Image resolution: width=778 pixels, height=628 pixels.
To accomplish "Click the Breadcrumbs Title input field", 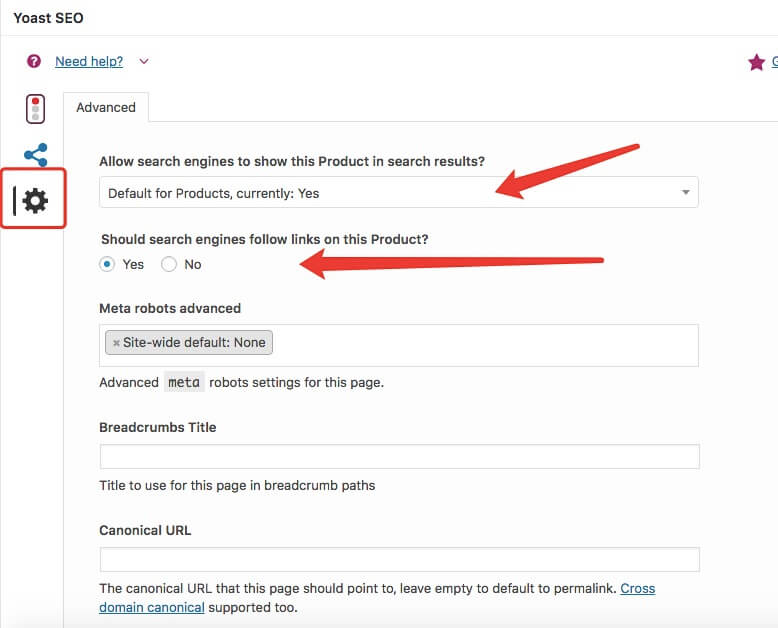I will 399,456.
